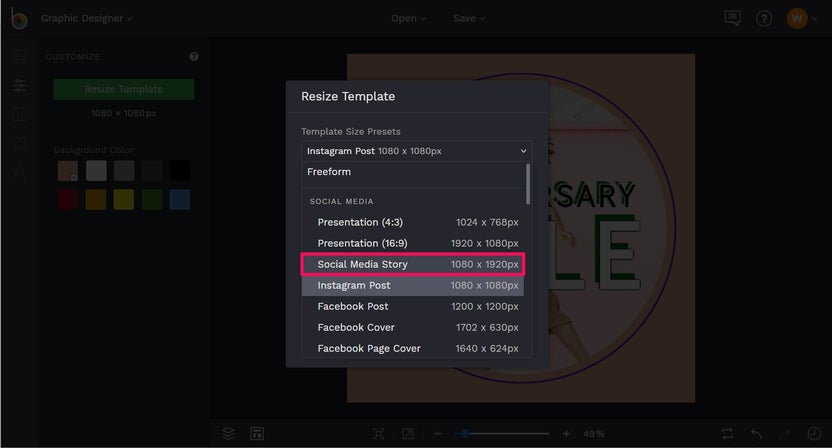Click the Resize Template dialog title
The width and height of the screenshot is (832, 448).
coord(348,97)
